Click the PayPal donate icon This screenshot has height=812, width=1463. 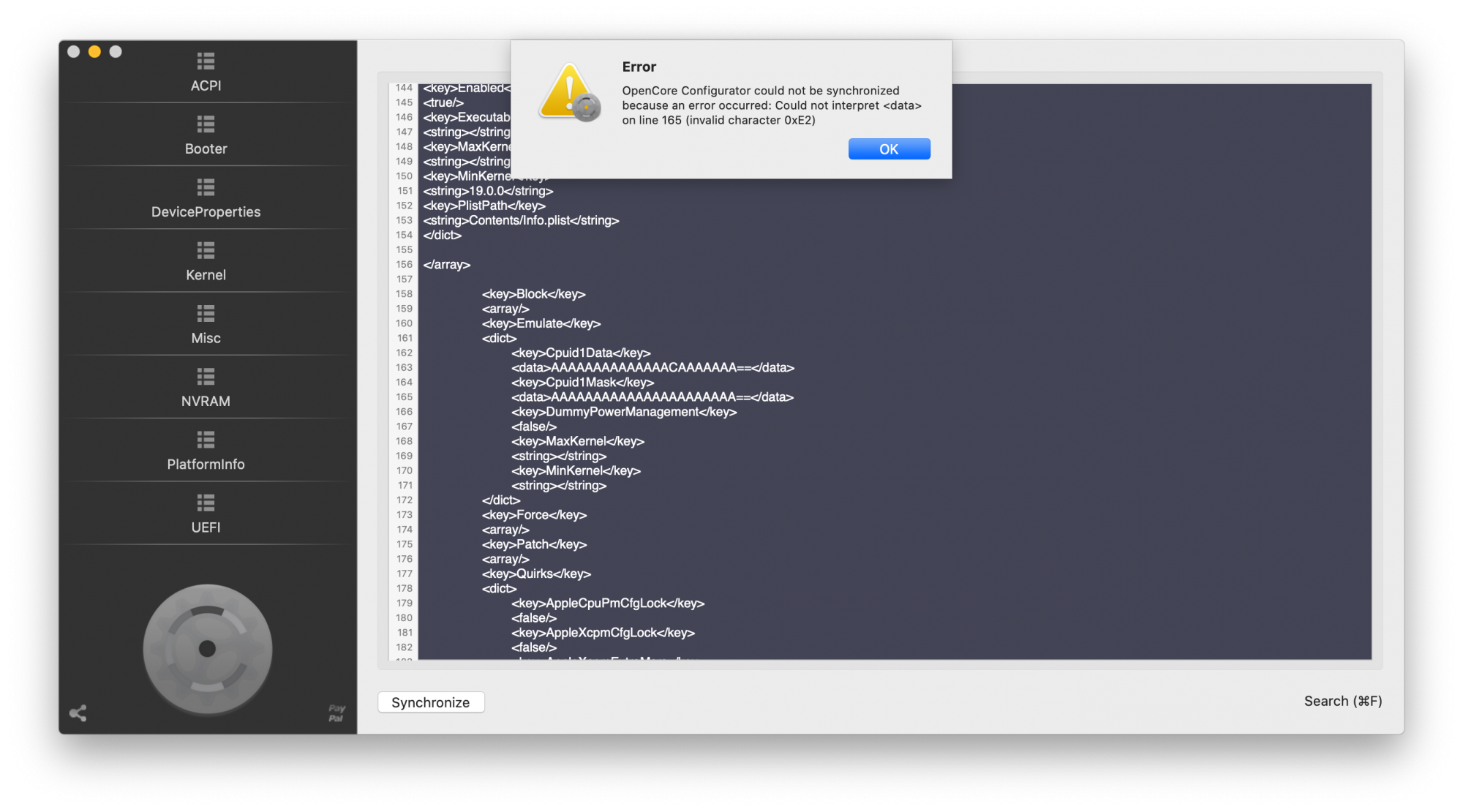click(336, 713)
